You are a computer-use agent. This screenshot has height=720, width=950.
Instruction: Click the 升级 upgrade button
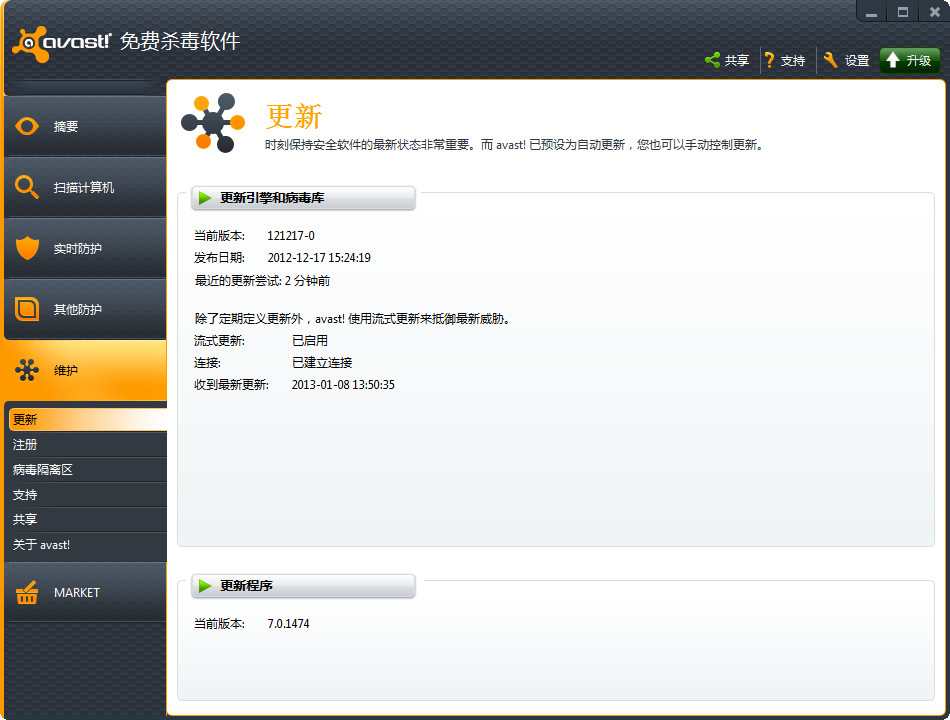[x=909, y=60]
